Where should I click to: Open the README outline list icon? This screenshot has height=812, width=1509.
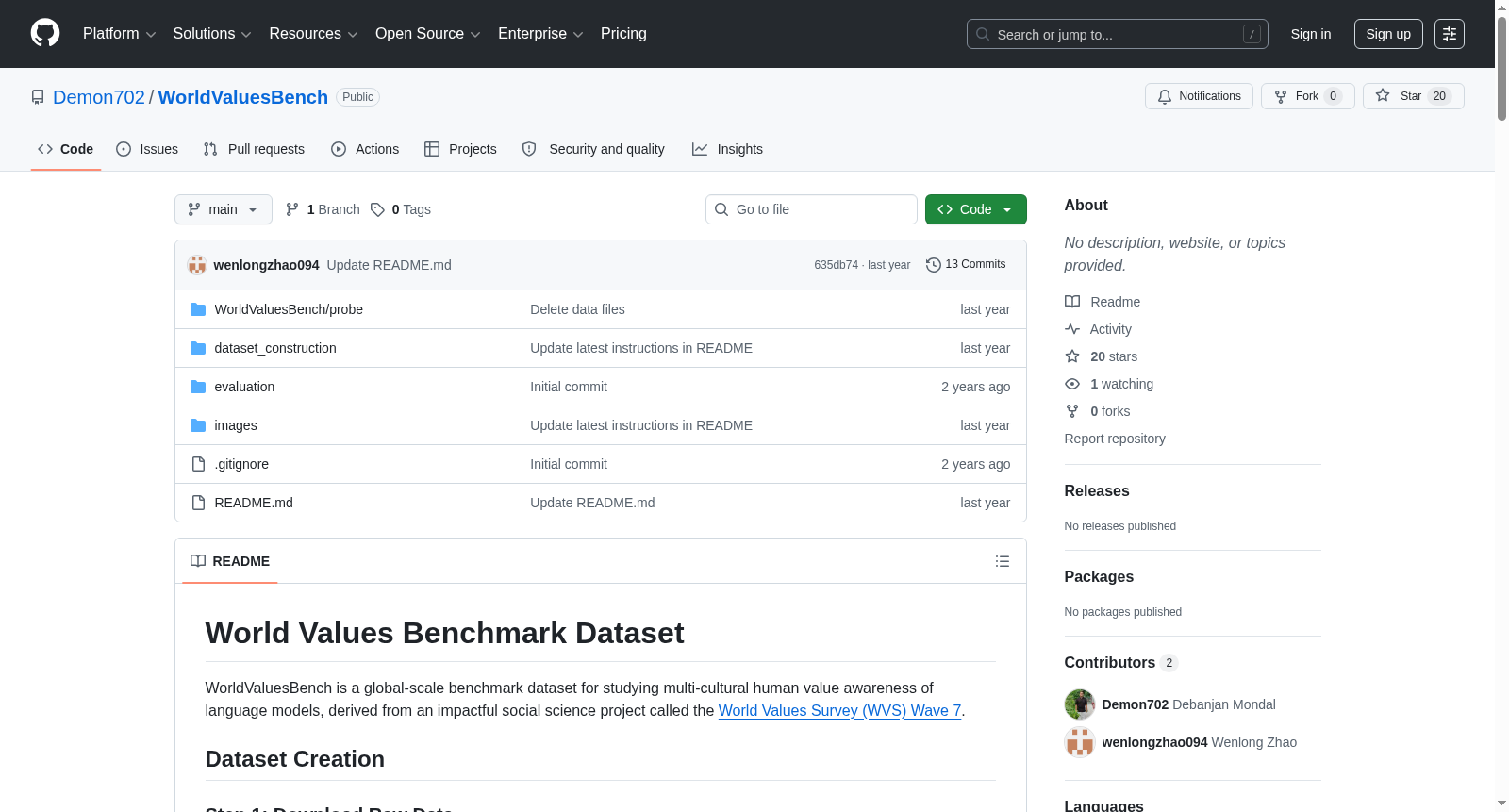coord(1003,561)
